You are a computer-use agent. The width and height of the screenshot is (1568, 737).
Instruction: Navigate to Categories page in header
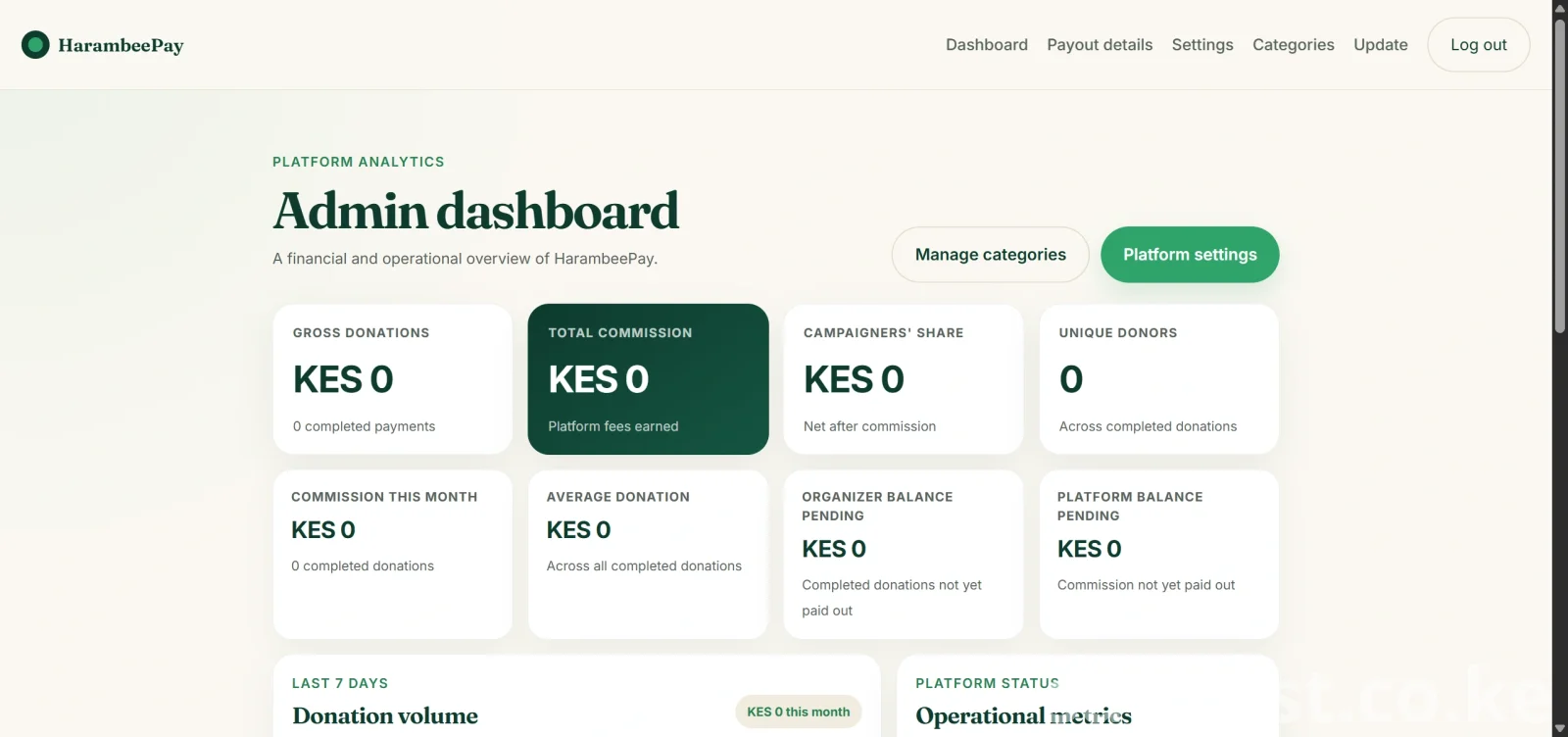1294,45
